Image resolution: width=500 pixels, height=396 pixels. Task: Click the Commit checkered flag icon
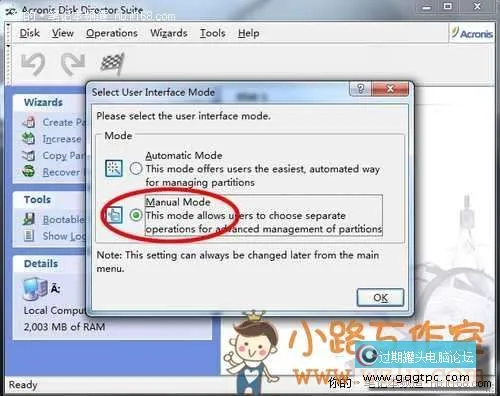point(113,63)
